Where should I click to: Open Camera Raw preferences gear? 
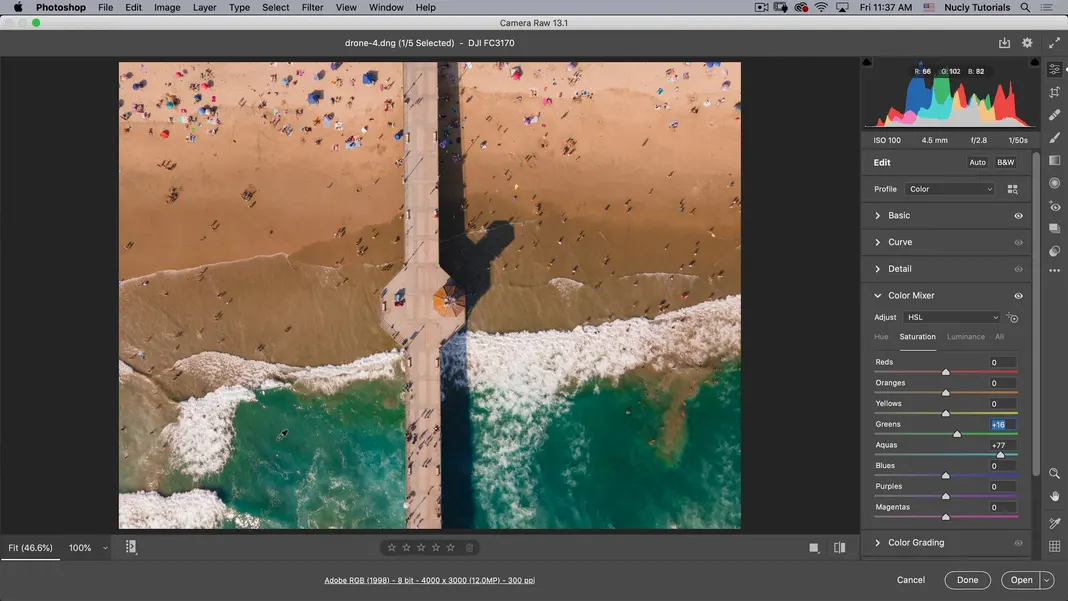tap(1027, 43)
